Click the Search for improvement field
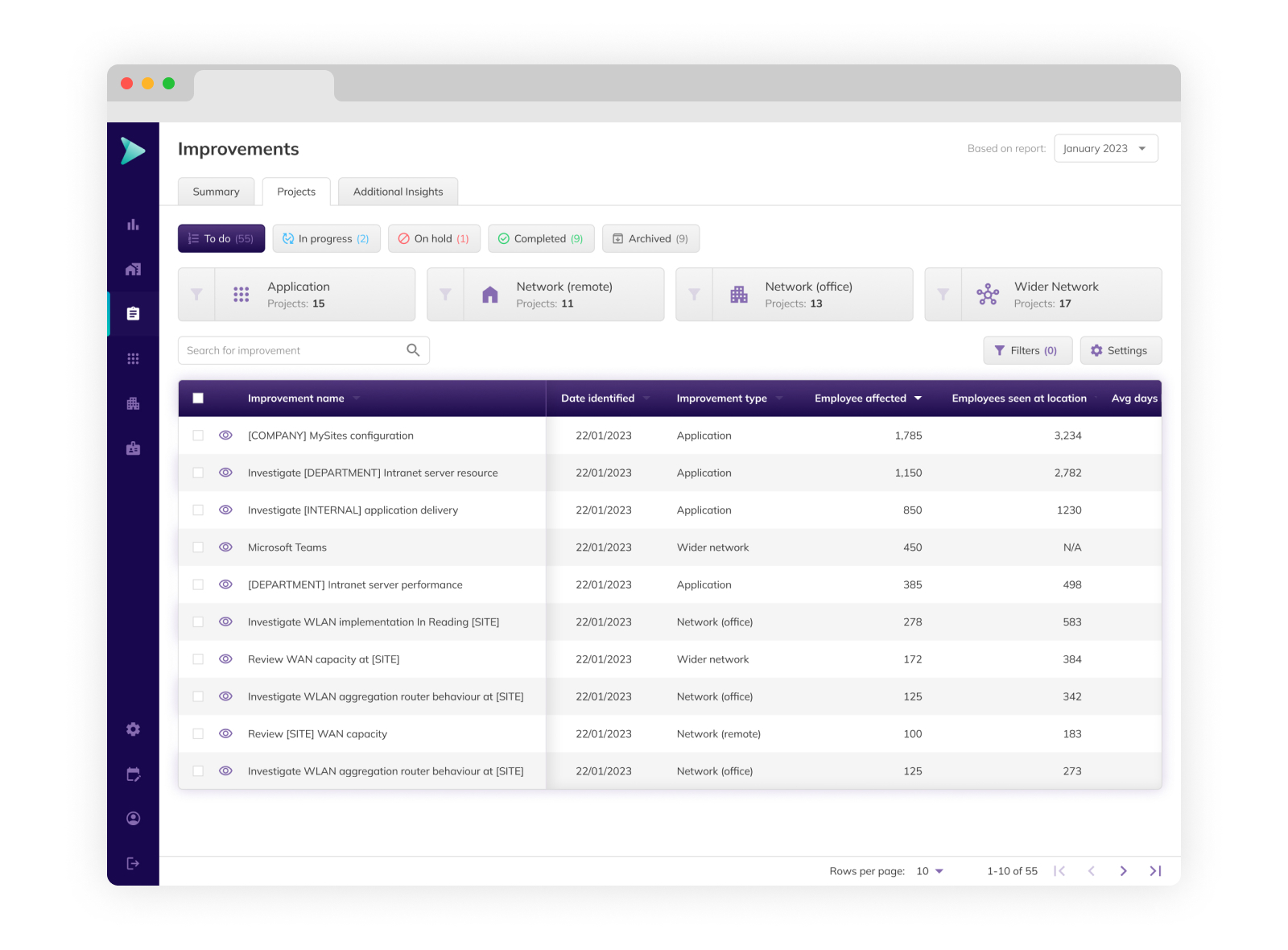 294,350
